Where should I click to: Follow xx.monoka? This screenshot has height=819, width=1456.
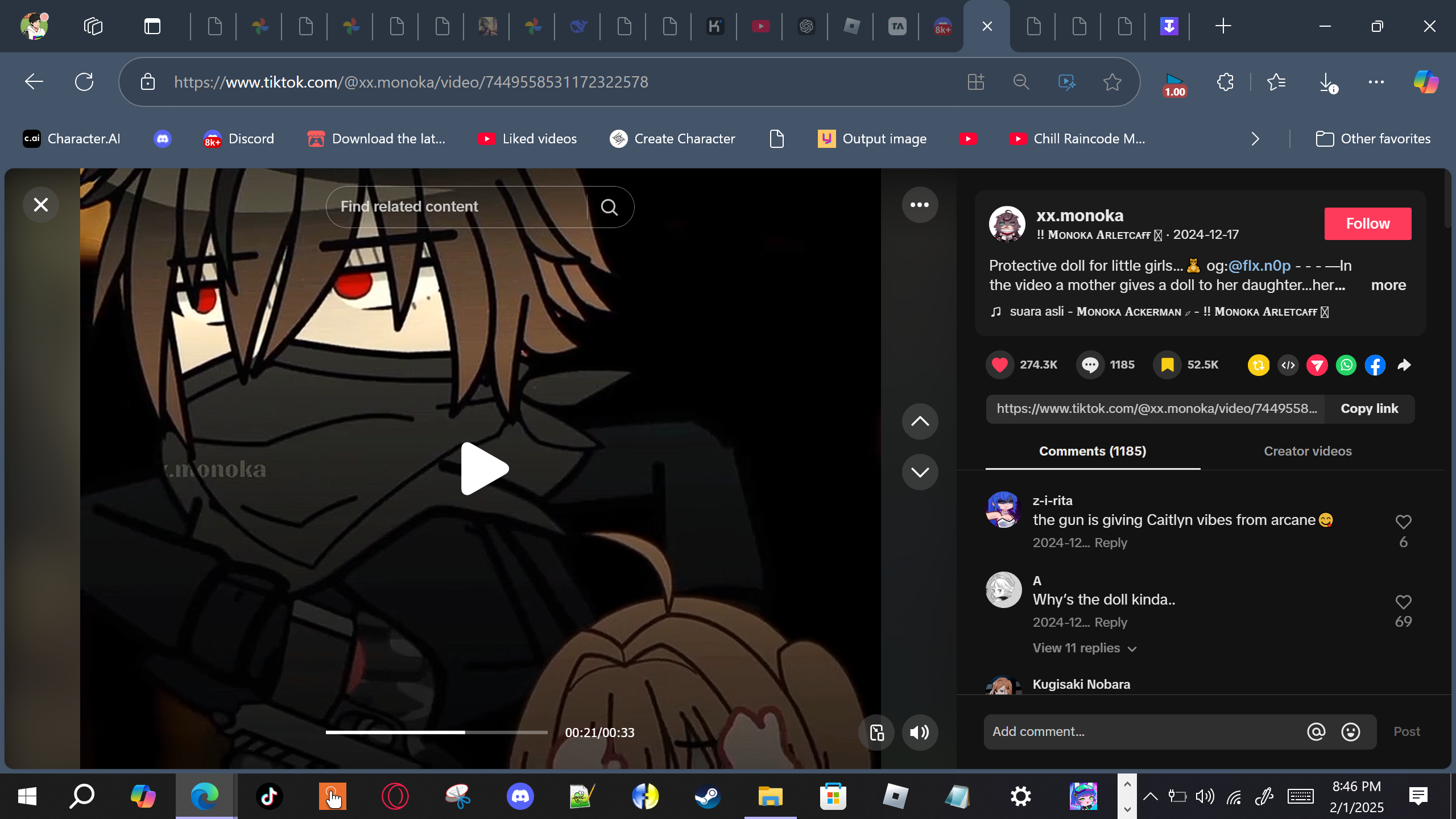(1367, 224)
